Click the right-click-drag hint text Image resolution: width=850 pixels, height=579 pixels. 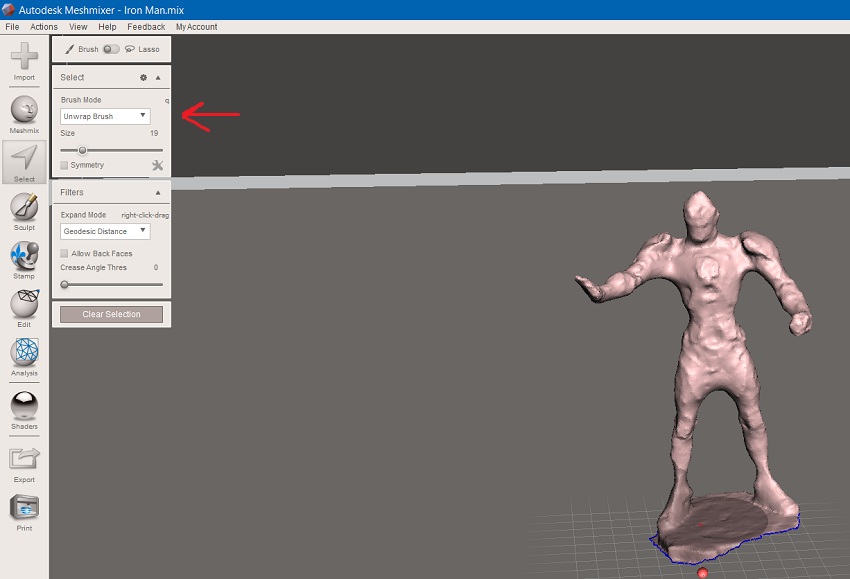(x=145, y=215)
